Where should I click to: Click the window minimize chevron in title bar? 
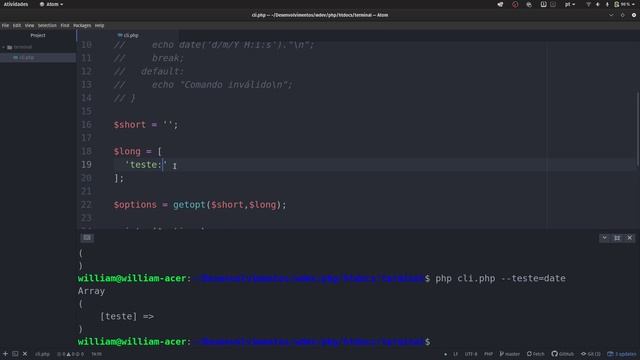point(611,15)
